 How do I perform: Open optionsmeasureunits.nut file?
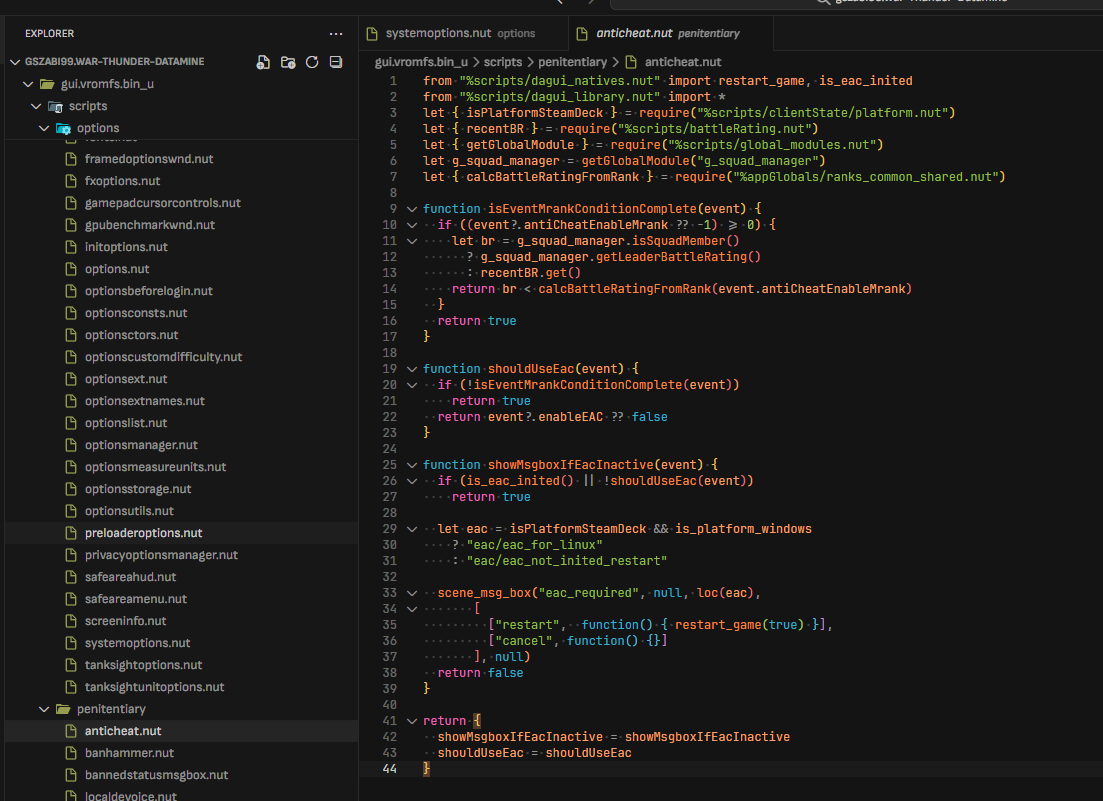tap(181, 467)
